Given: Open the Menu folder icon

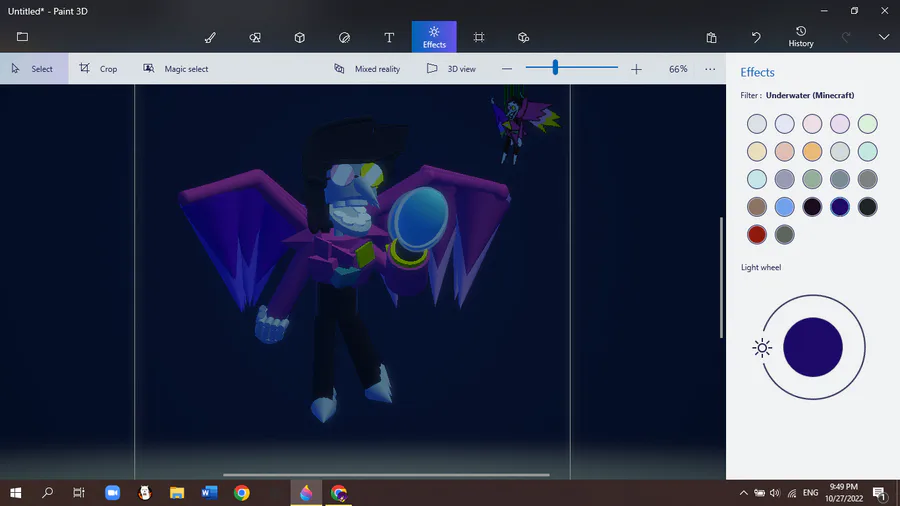Looking at the screenshot, I should tap(22, 37).
